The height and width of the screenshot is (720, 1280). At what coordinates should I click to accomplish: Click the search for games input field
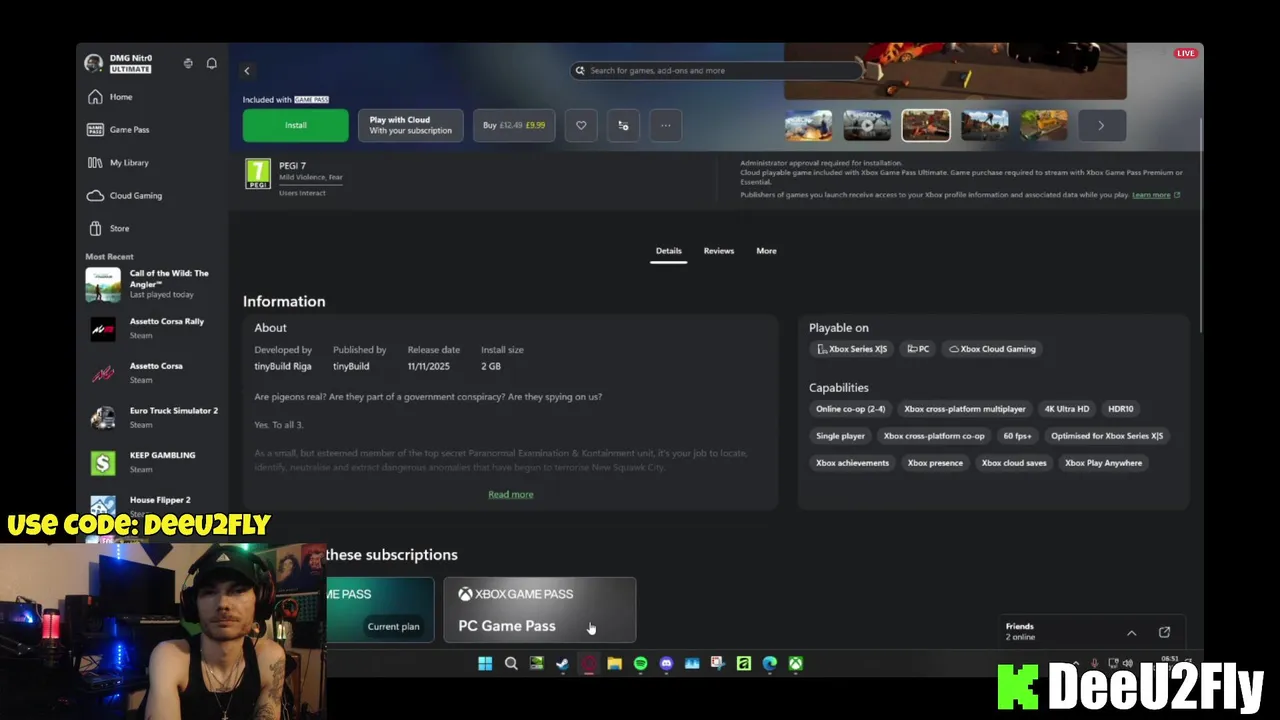pos(715,70)
